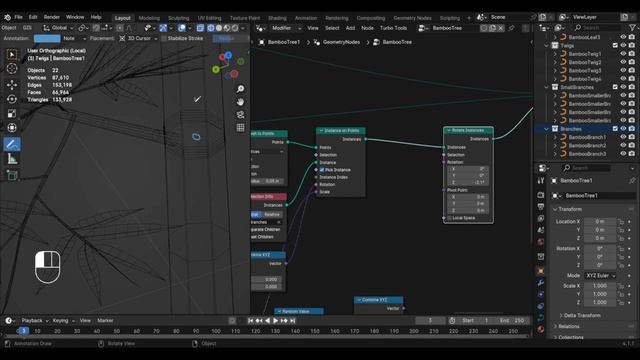640x360 pixels.
Task: Uncheck Twigs collection exclude checkbox
Action: coord(615,46)
